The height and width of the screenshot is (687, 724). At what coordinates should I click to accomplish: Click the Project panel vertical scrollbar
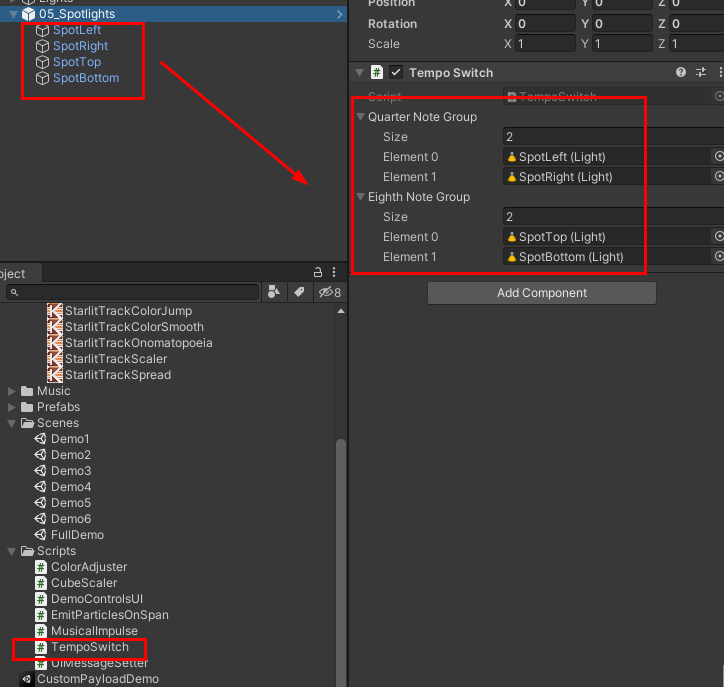pyautogui.click(x=341, y=563)
